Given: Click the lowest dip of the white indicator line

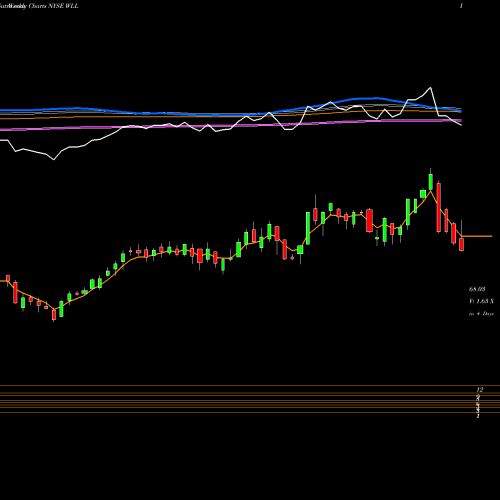Looking at the screenshot, I should click(54, 160).
